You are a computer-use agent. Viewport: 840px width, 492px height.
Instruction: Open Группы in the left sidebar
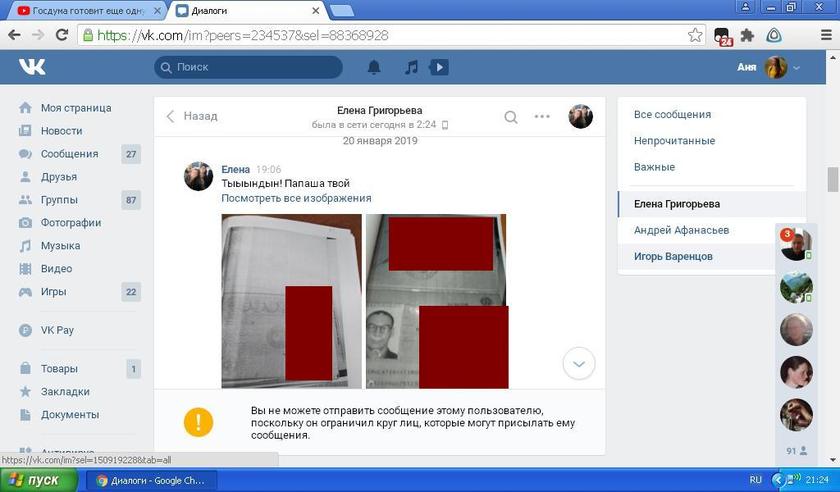(x=61, y=200)
